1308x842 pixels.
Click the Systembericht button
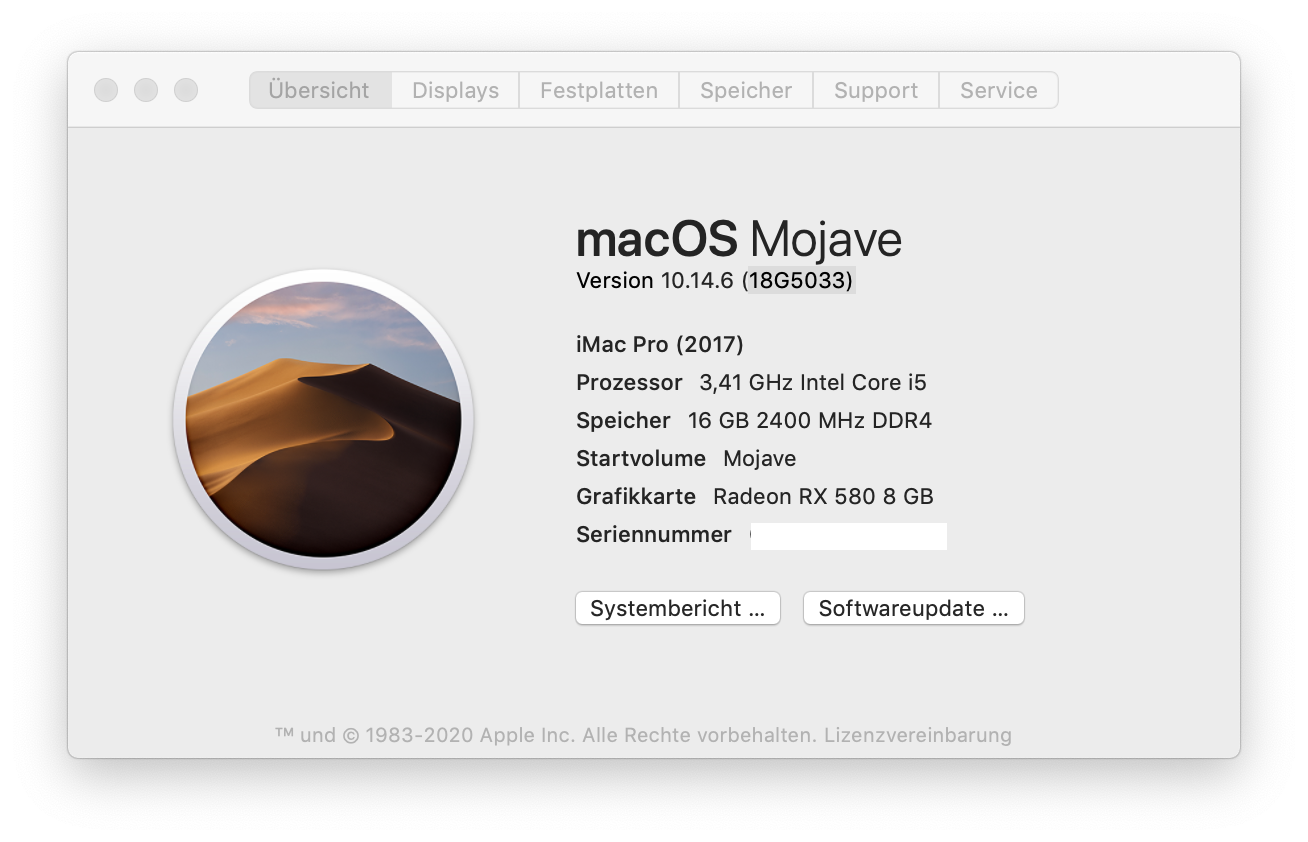tap(678, 608)
